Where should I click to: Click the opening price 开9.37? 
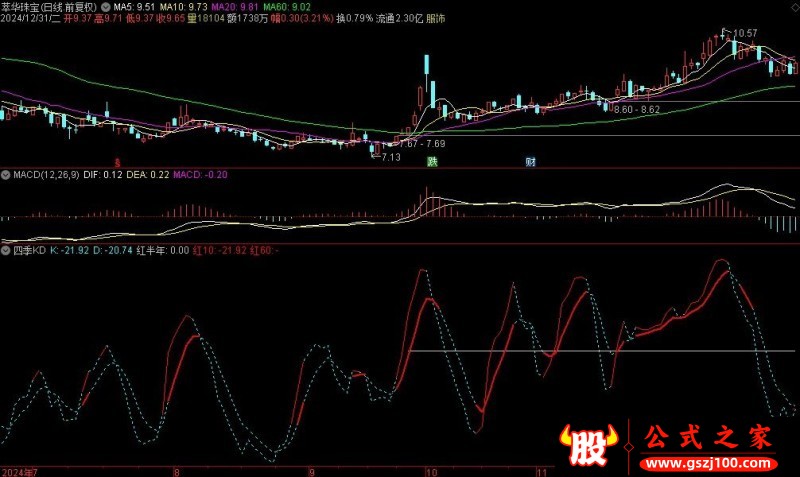(77, 19)
